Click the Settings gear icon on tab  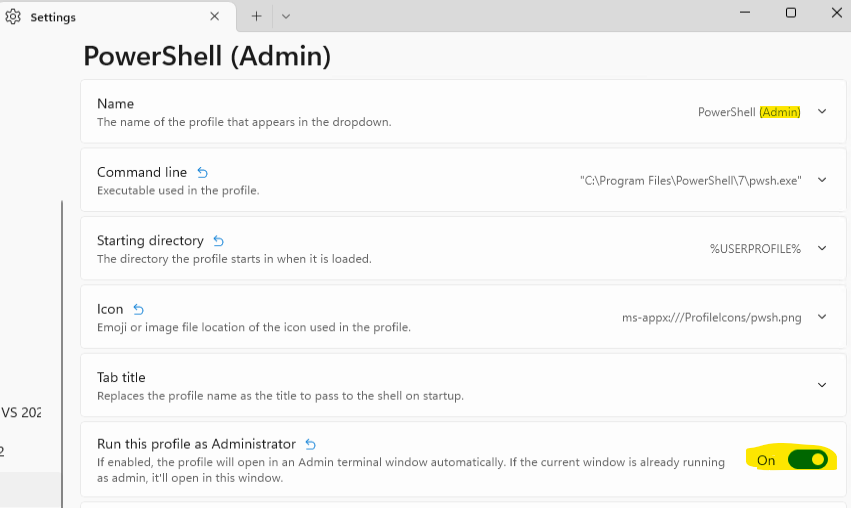coord(13,17)
